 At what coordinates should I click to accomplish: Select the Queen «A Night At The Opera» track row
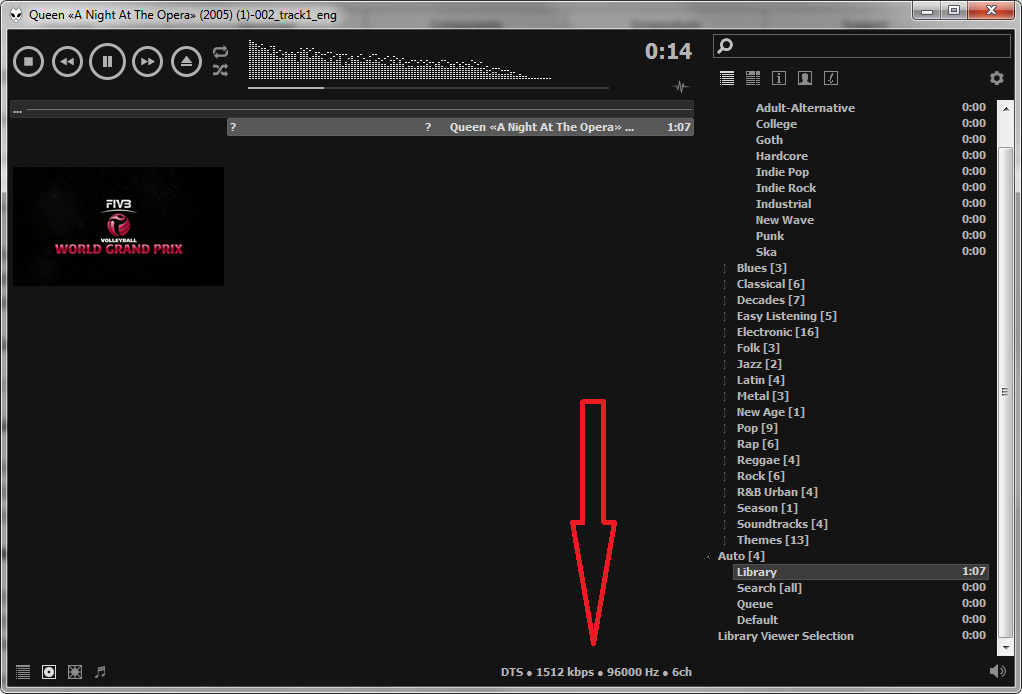tap(460, 127)
